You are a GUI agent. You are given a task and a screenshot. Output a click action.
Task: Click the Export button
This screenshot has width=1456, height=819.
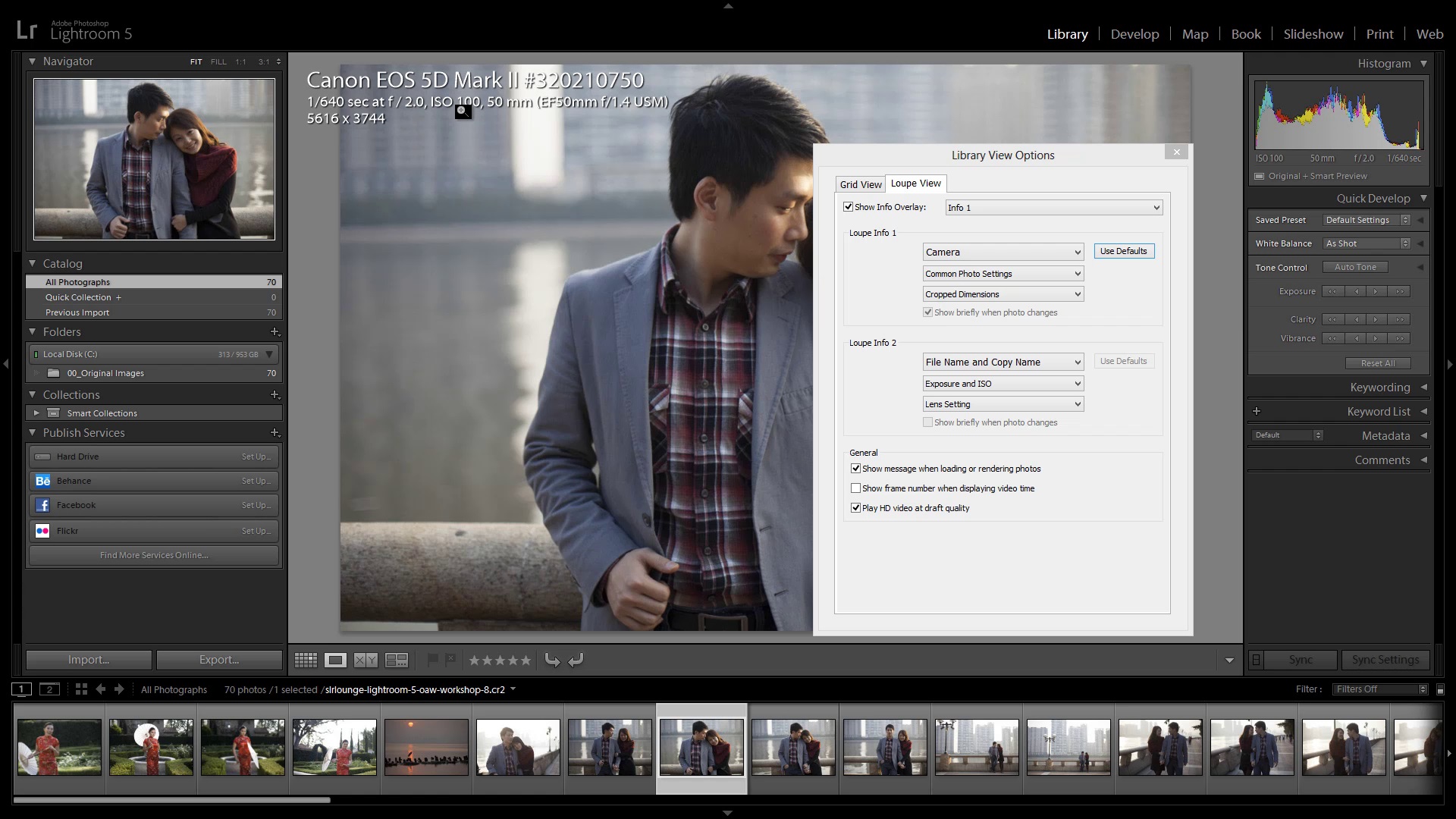[x=219, y=660]
